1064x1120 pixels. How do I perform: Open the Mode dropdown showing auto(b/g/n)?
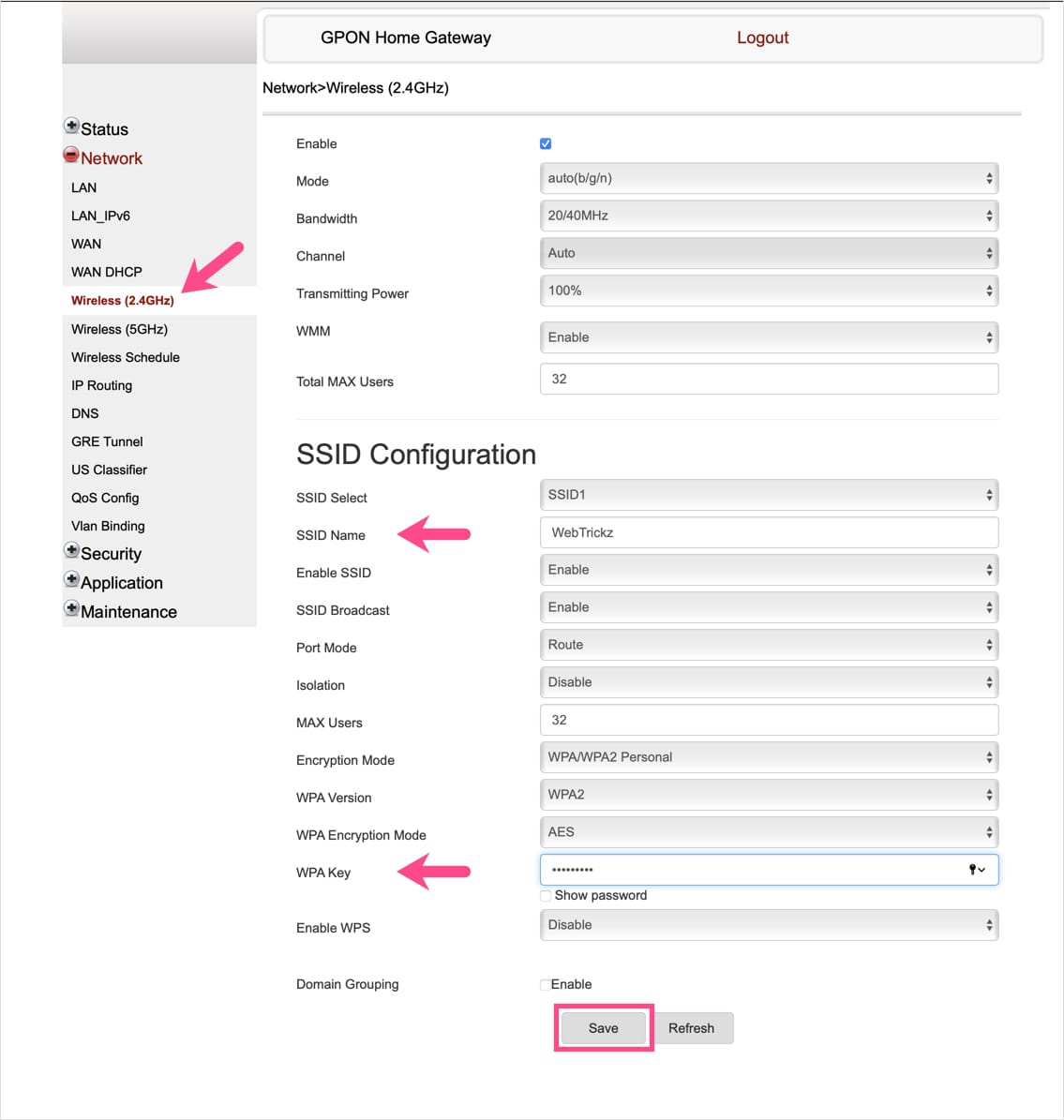[769, 179]
